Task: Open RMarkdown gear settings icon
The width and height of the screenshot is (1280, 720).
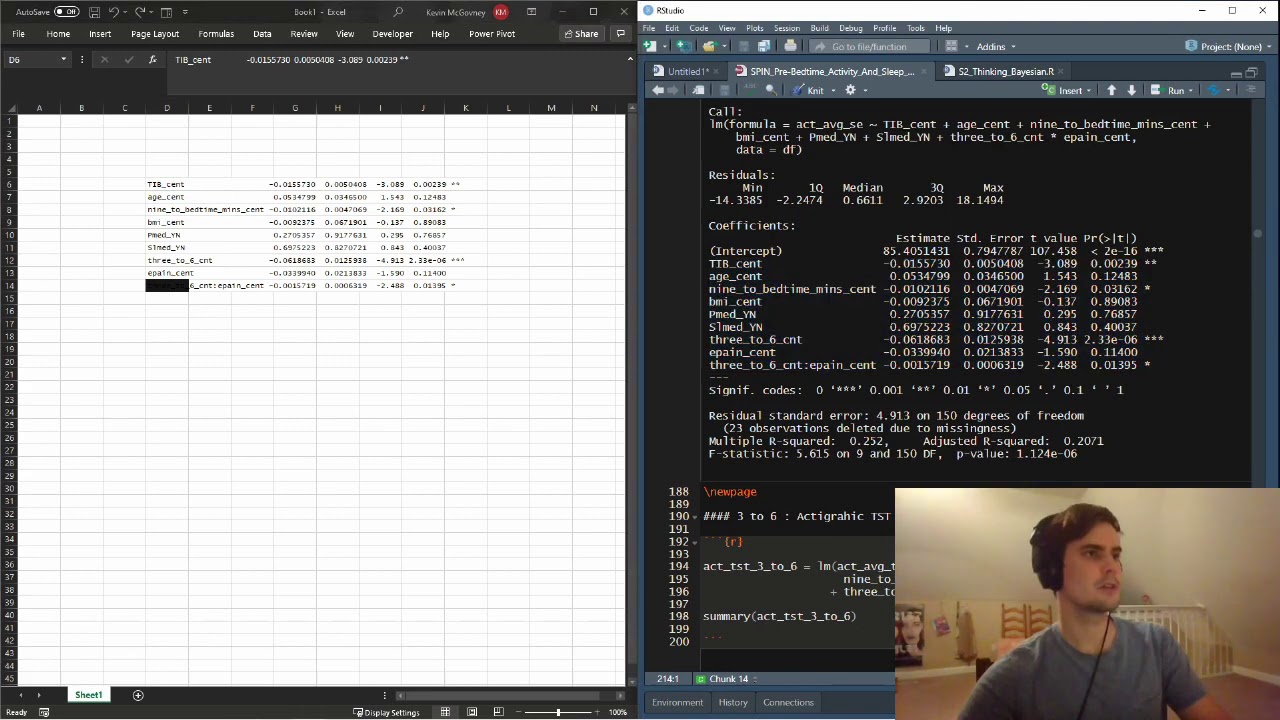Action: point(851,90)
